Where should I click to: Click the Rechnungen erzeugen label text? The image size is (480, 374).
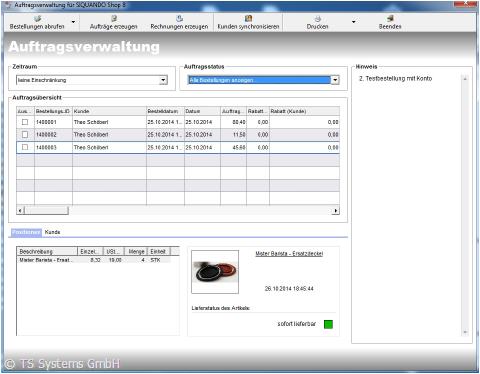[x=179, y=26]
